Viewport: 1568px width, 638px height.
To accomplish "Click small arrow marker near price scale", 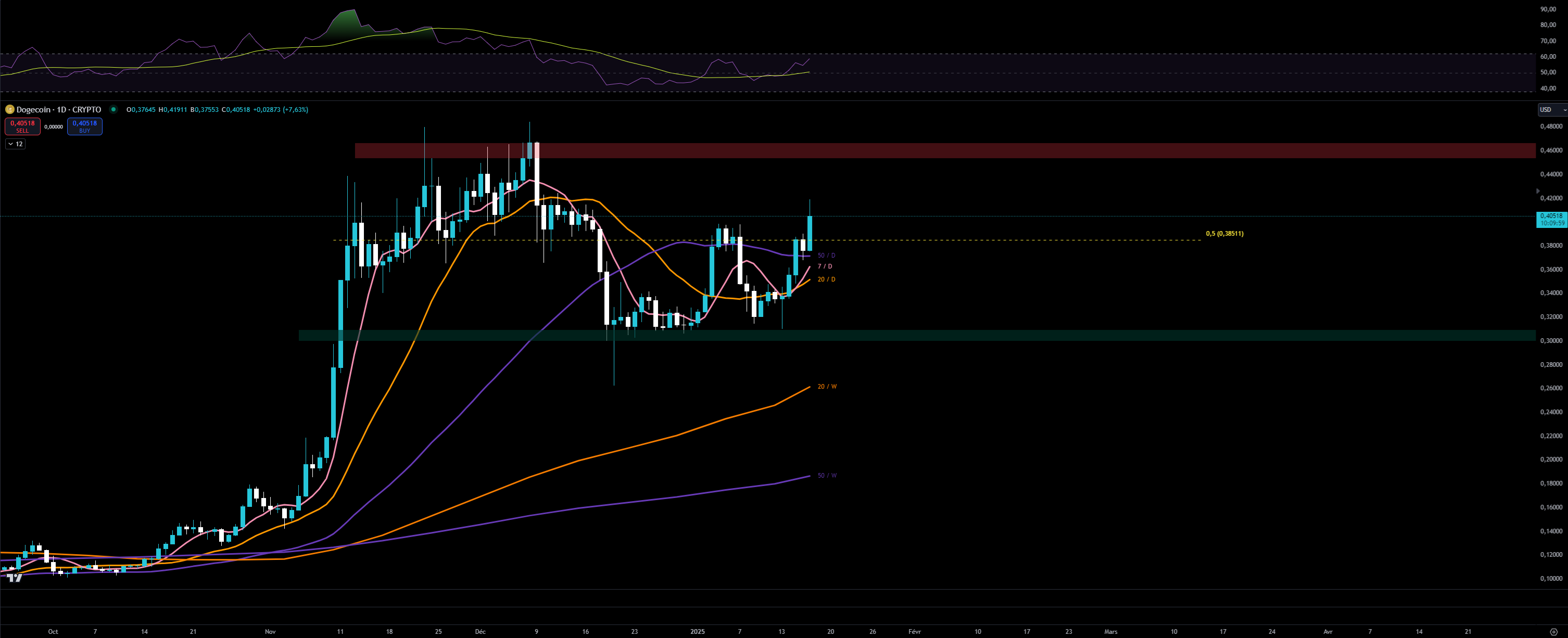I will (1538, 191).
